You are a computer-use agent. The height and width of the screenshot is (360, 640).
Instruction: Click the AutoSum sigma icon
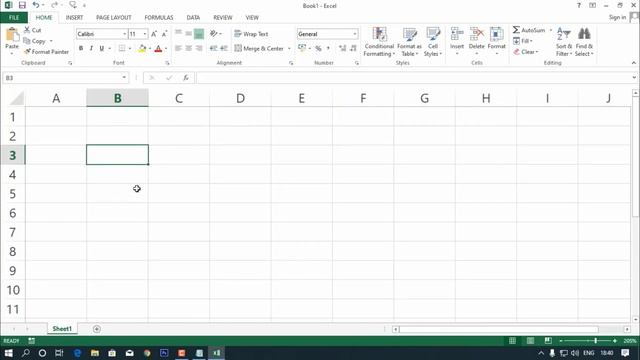516,30
